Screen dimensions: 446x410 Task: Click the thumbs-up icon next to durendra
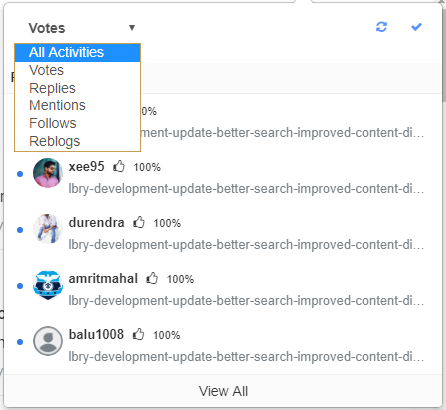point(139,222)
